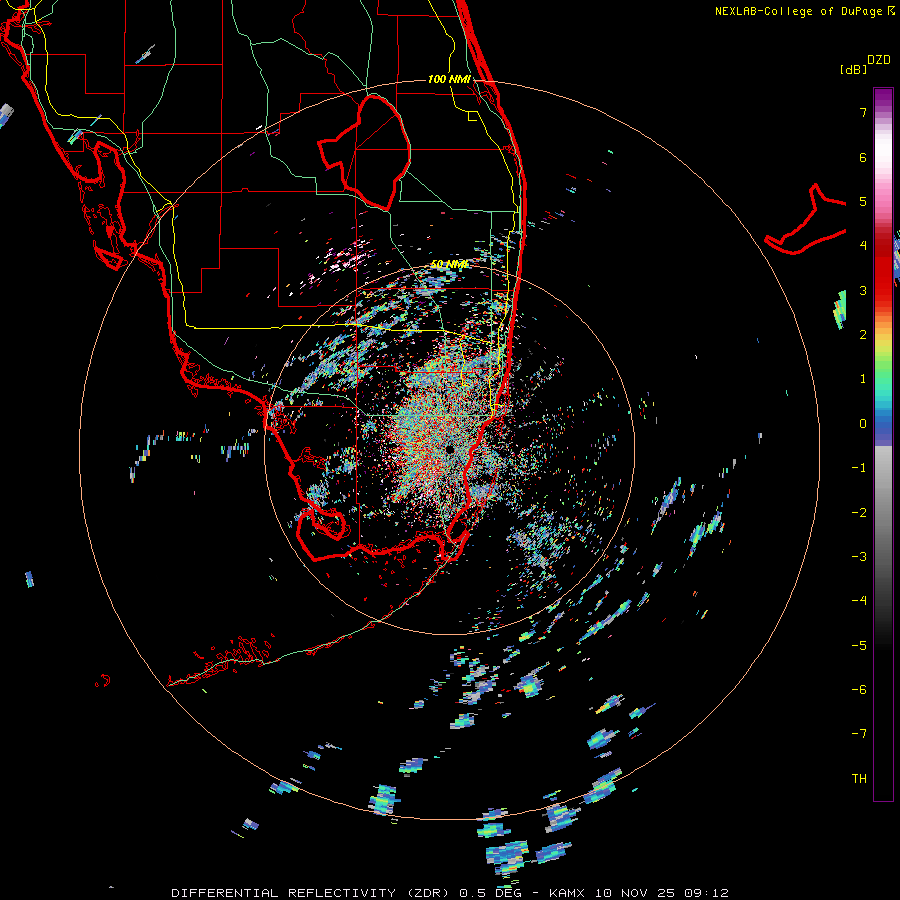Click "DIFFERENTIAL REFLECTIVITY" in bottom caption
Viewport: 900px width, 900px height.
(x=284, y=893)
